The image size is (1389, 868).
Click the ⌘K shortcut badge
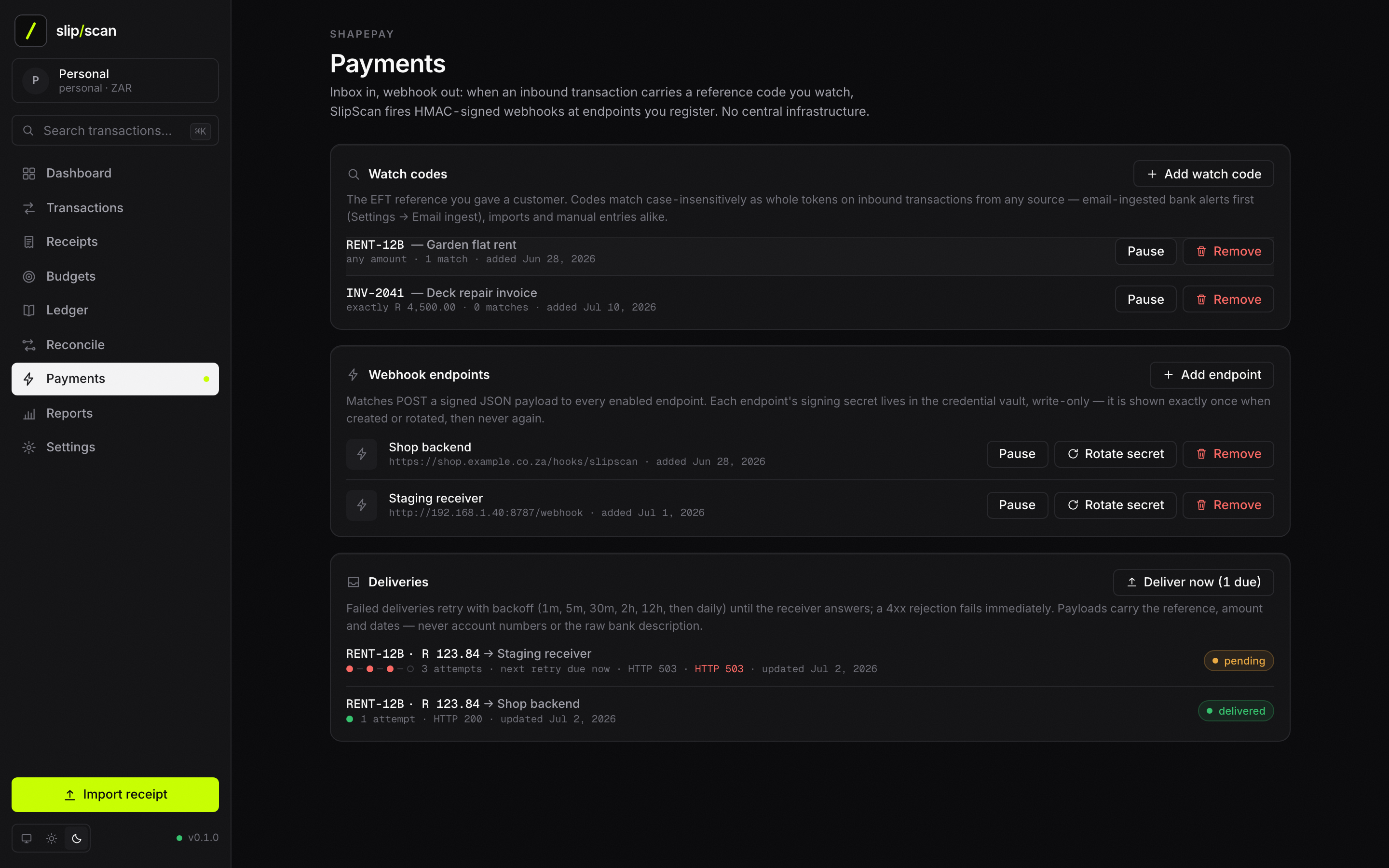pyautogui.click(x=200, y=131)
